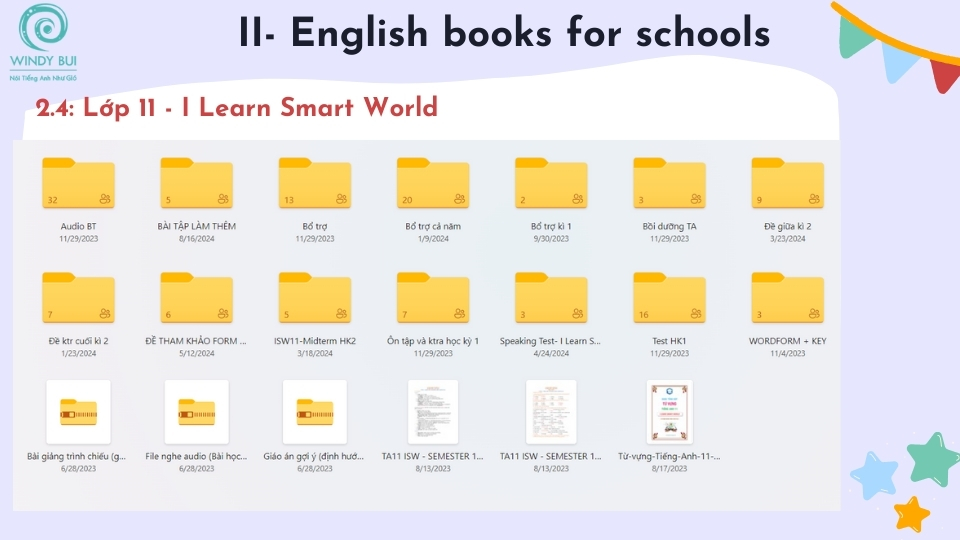
Task: Select the Giáo án gợi ý zip file
Action: tap(314, 411)
